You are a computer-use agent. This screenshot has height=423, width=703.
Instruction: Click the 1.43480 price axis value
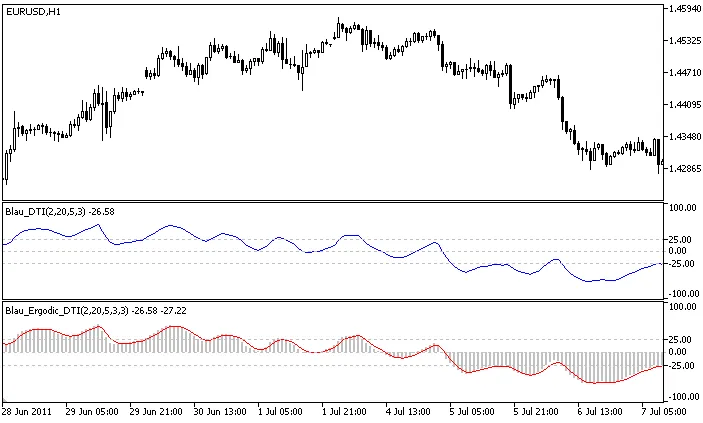[x=683, y=137]
